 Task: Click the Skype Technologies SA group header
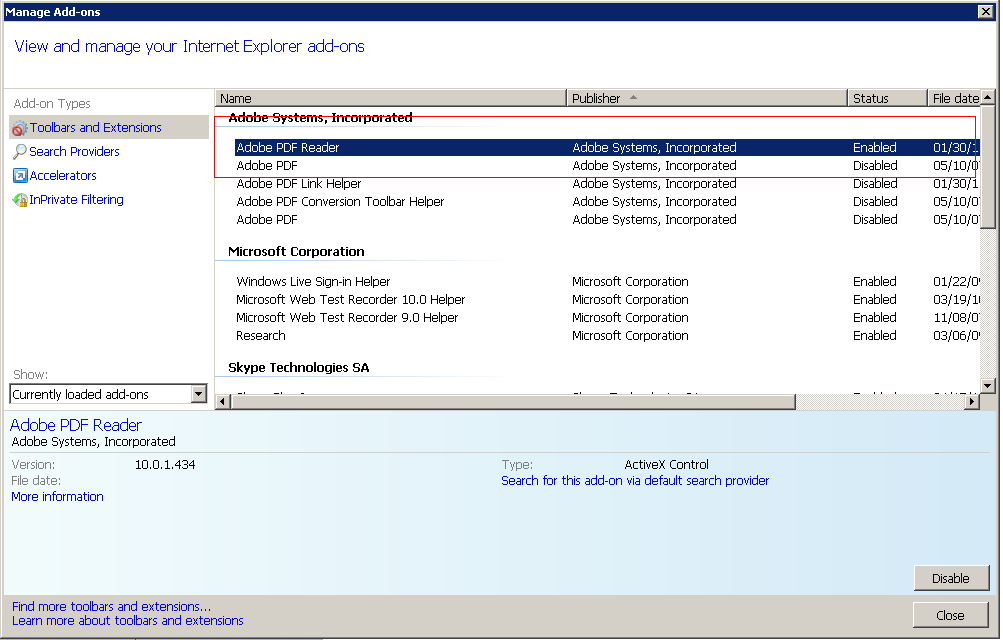pyautogui.click(x=299, y=367)
